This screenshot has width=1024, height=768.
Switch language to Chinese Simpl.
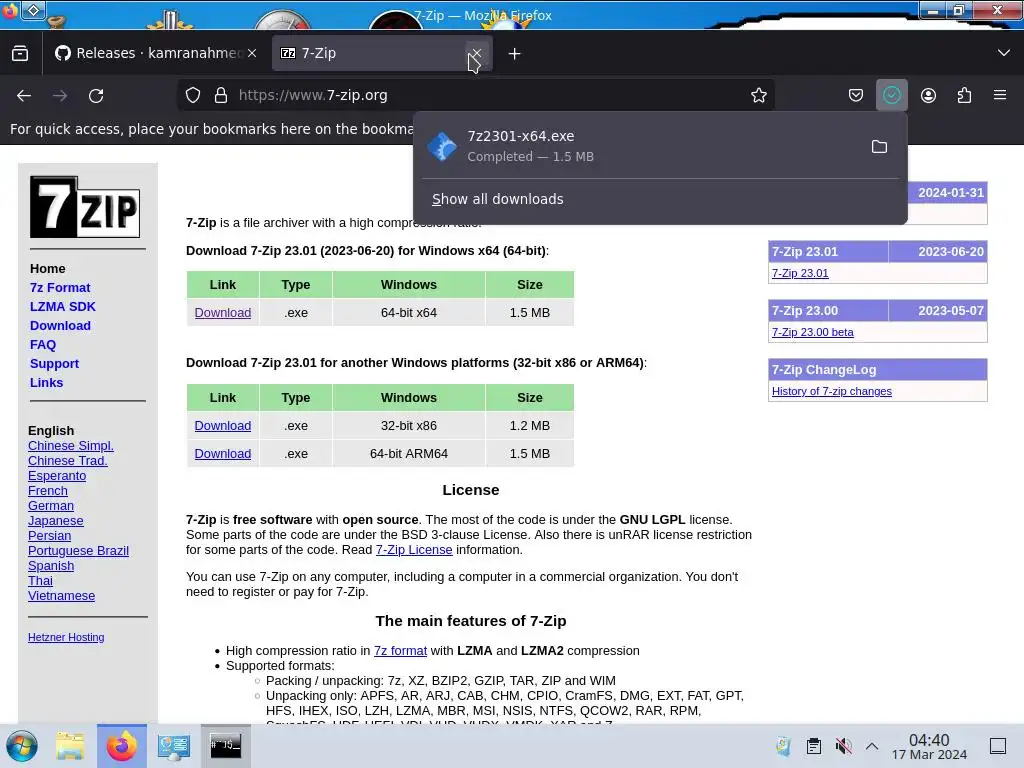(71, 445)
